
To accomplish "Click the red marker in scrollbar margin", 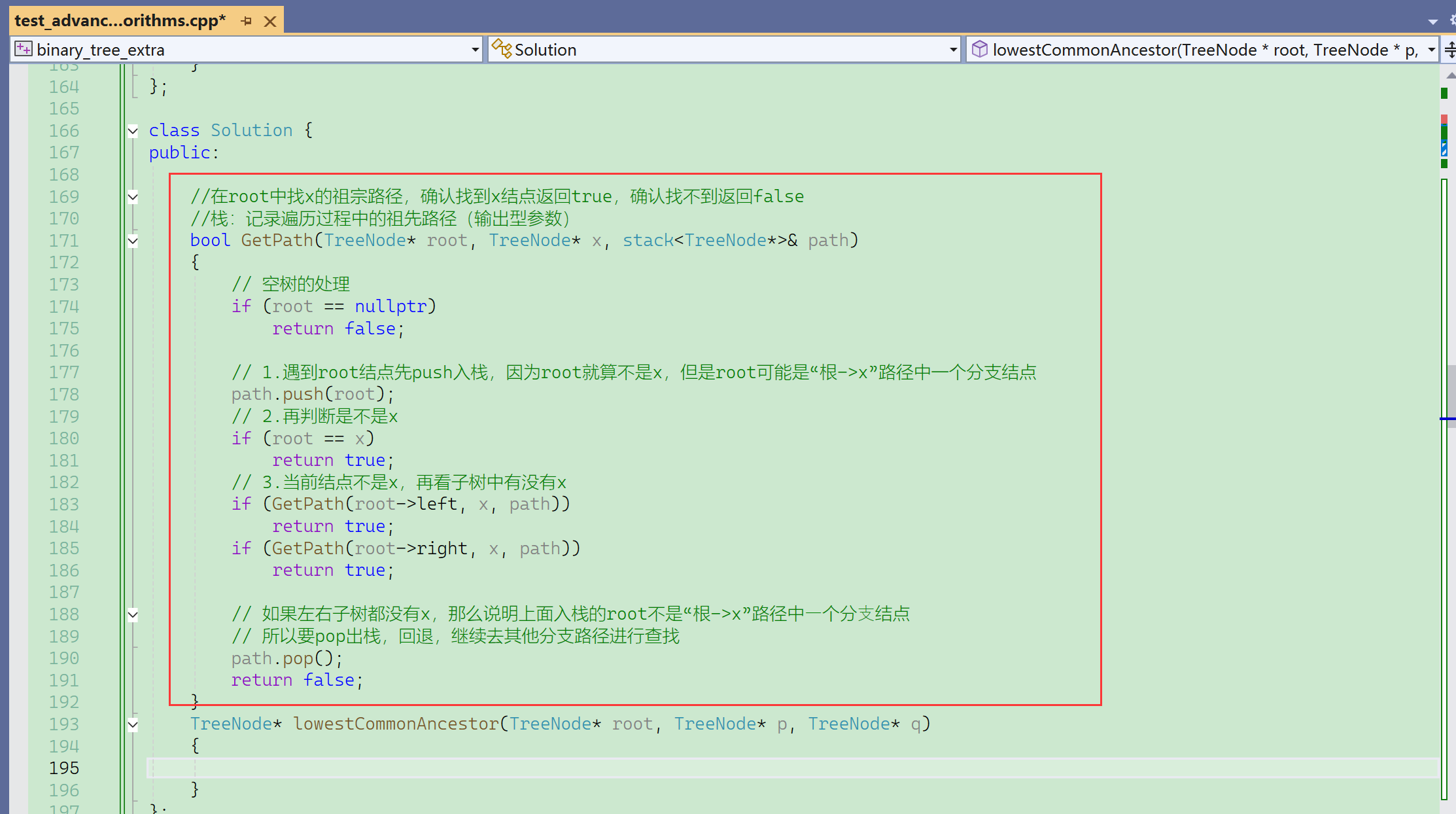I will (1444, 119).
